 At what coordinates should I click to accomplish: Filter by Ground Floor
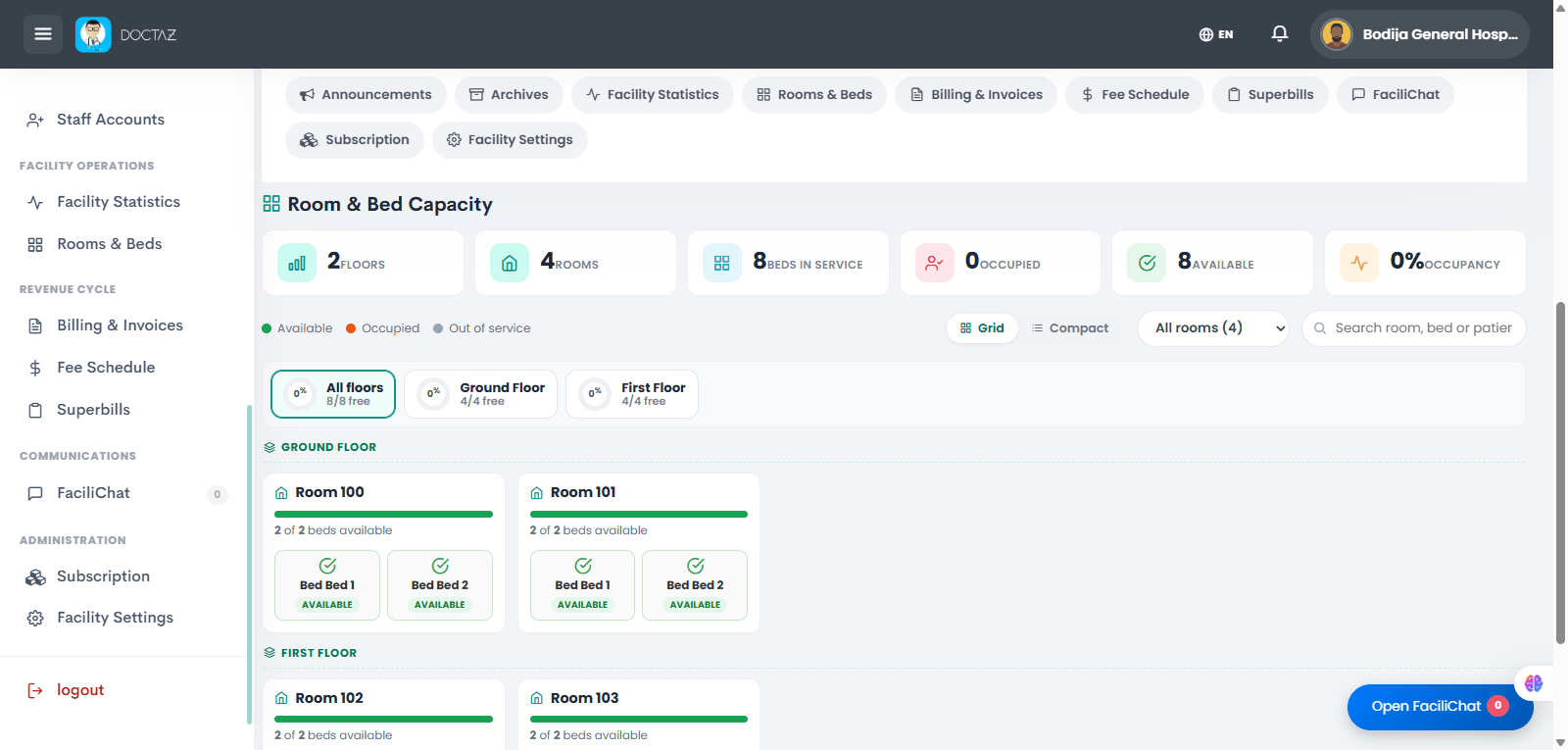pyautogui.click(x=481, y=394)
